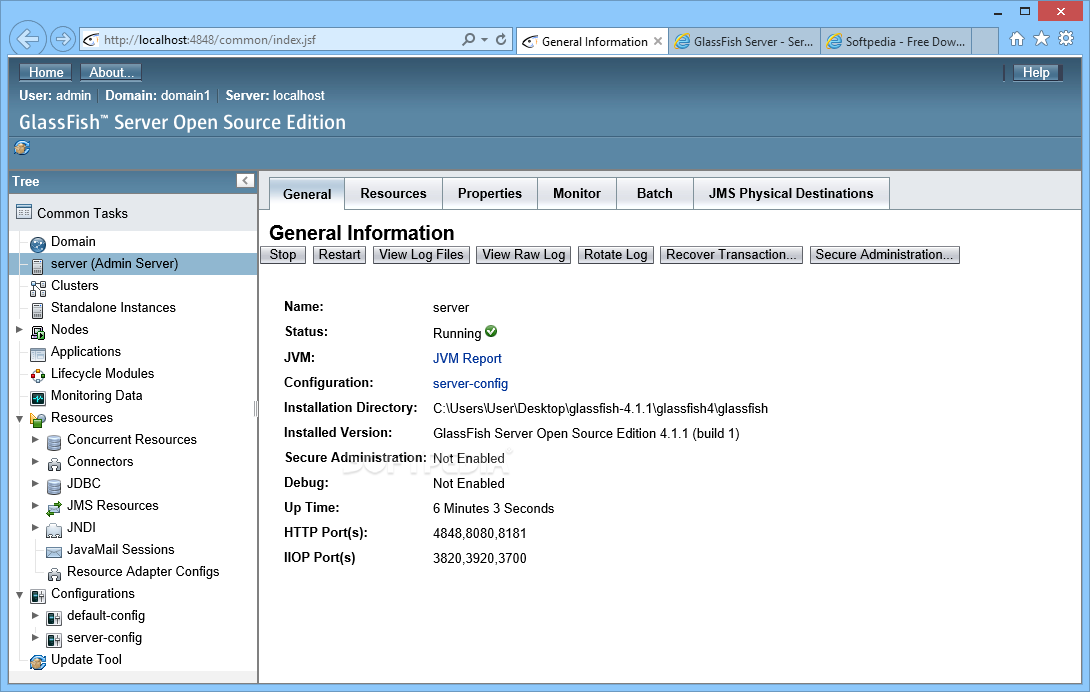This screenshot has height=692, width=1090.
Task: Switch to GlassFish Server browser tab
Action: coord(745,42)
